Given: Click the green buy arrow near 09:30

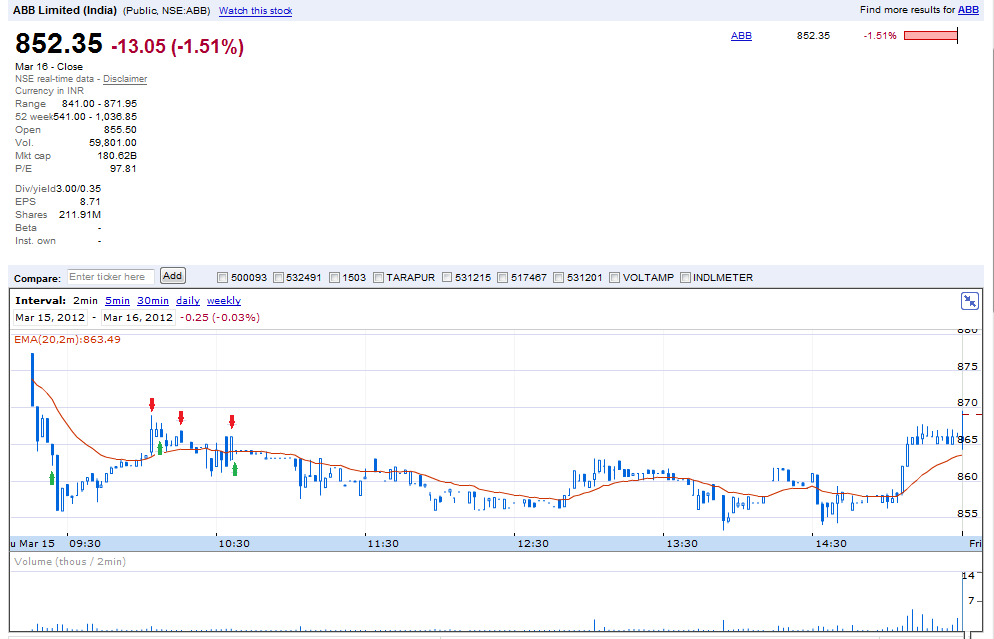Looking at the screenshot, I should pyautogui.click(x=52, y=478).
